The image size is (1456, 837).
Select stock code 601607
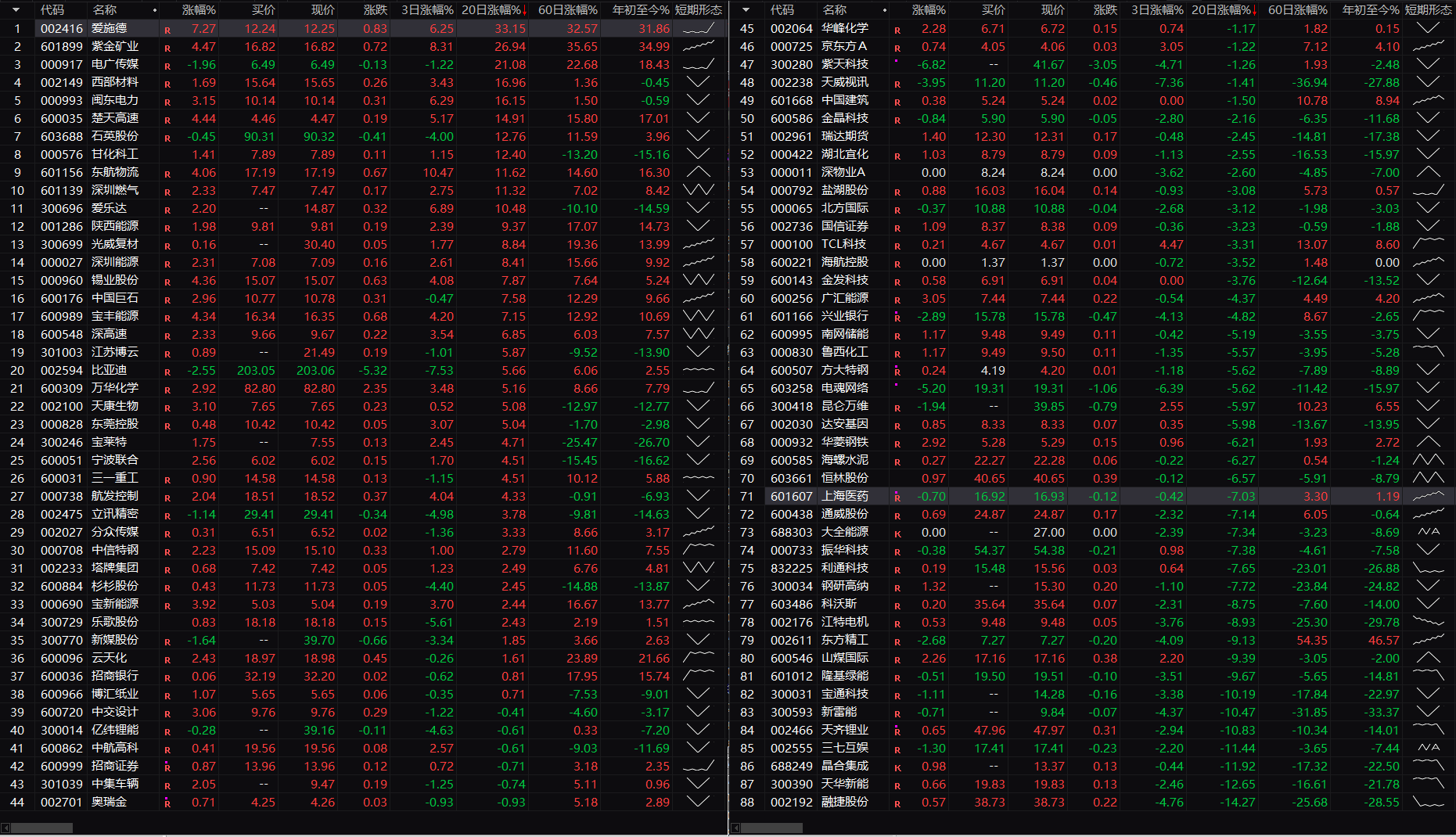pos(792,496)
